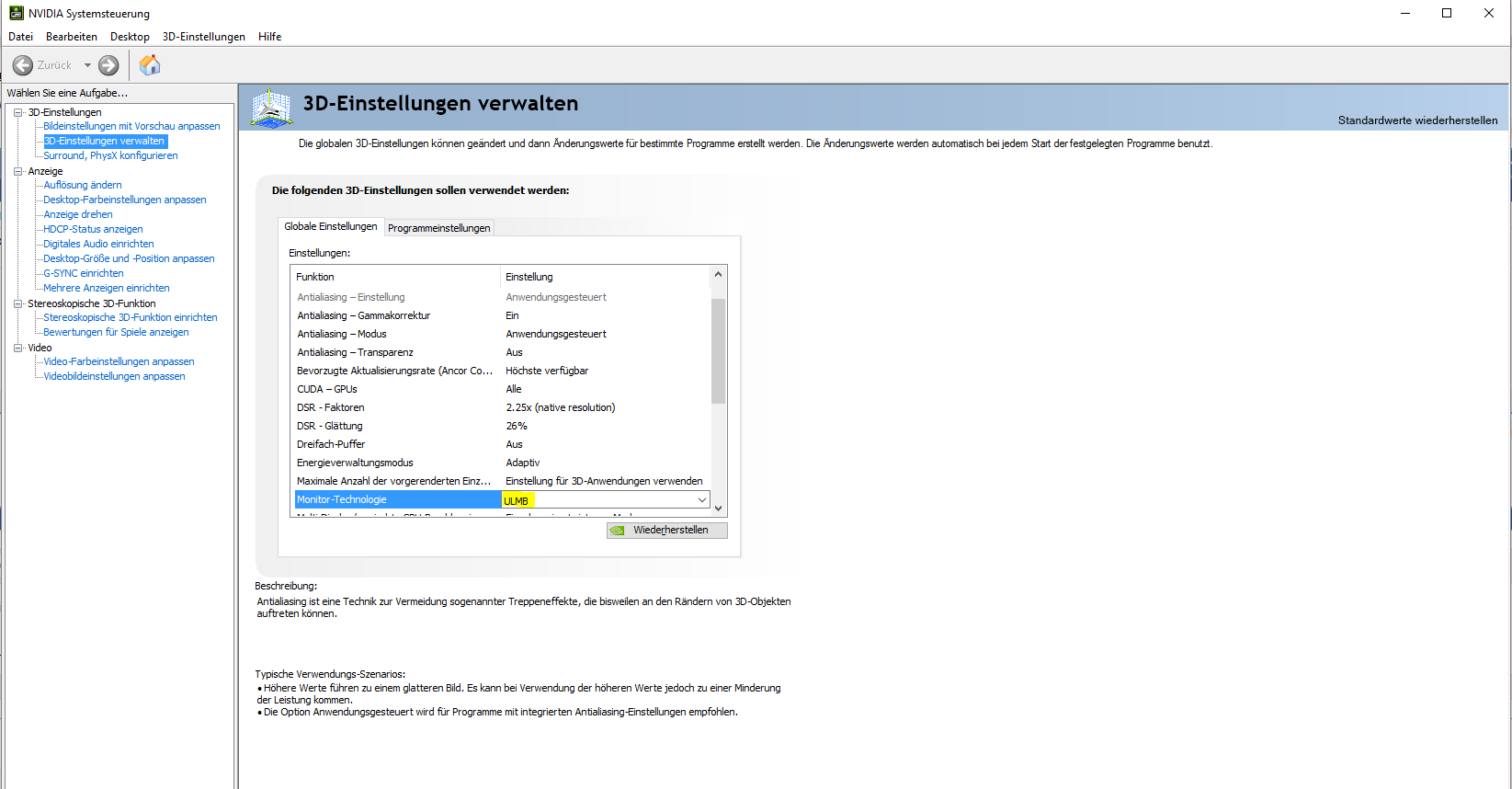Select the Bevorzugte Aktualisierungsrate row
Image resolution: width=1512 pixels, height=789 pixels.
(502, 371)
